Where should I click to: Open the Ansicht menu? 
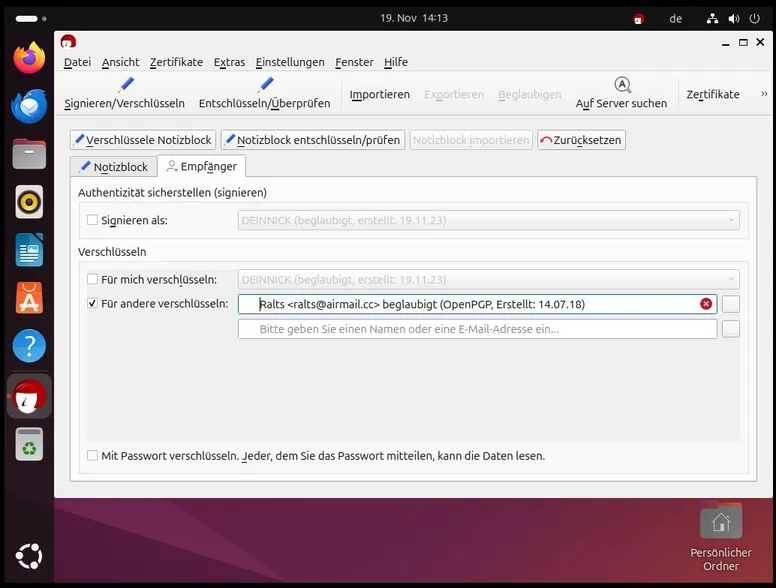[x=120, y=62]
